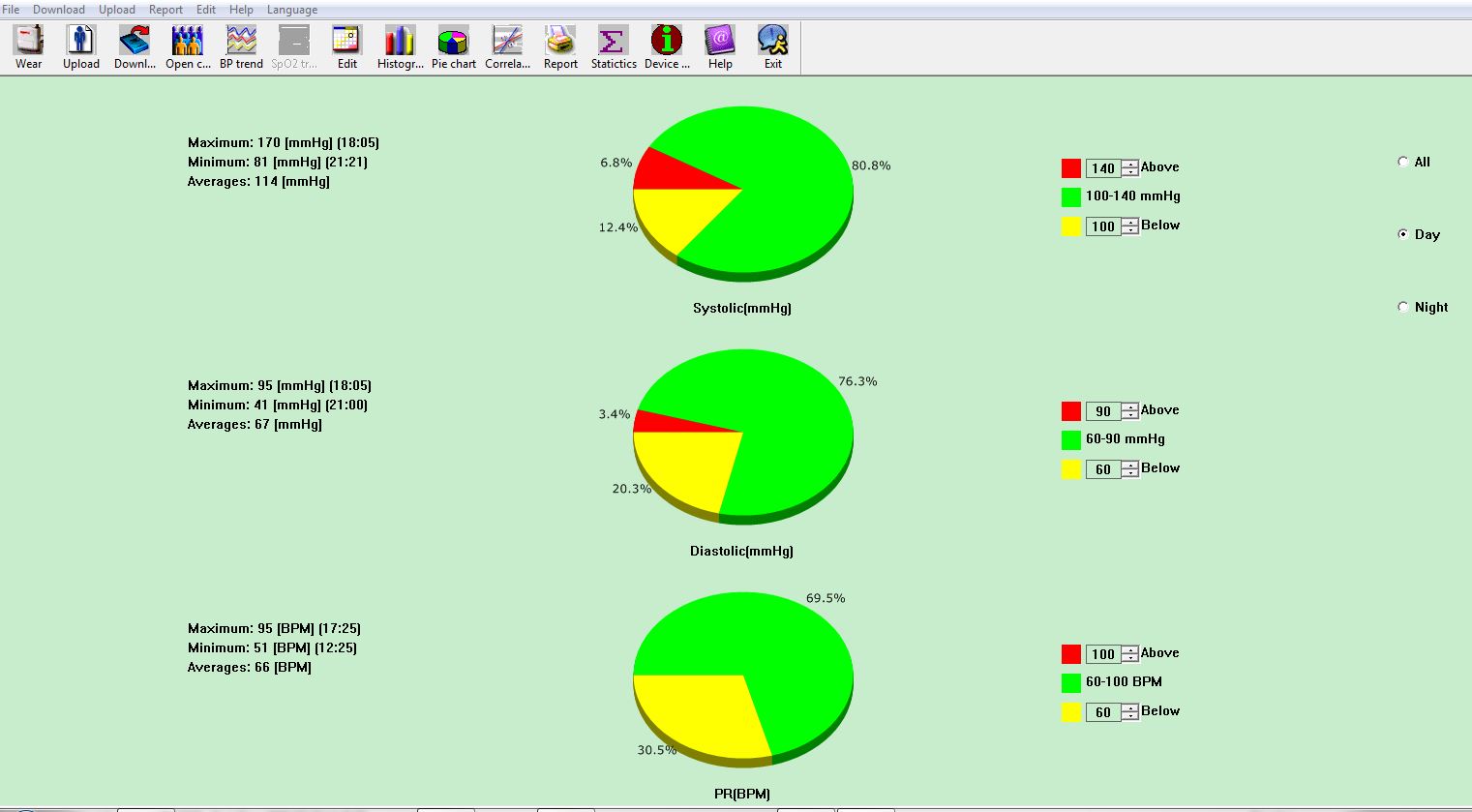Click the red systolic Above color swatch
The image size is (1472, 812).
(1071, 168)
